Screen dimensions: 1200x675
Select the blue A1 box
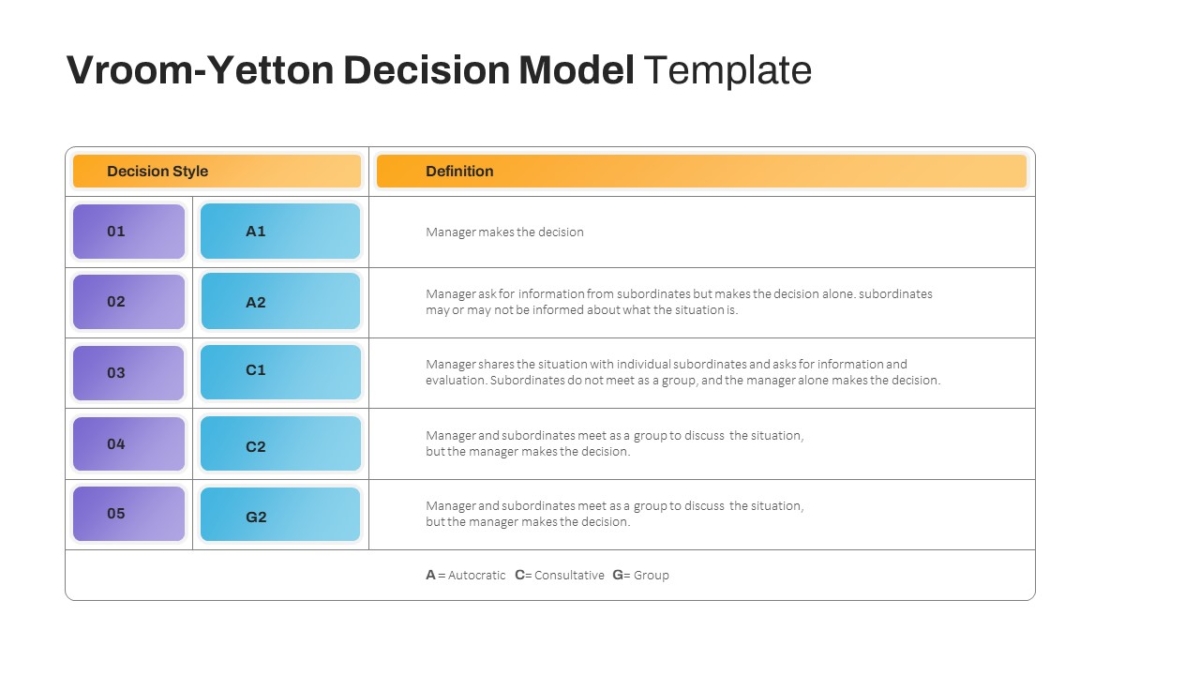(280, 231)
